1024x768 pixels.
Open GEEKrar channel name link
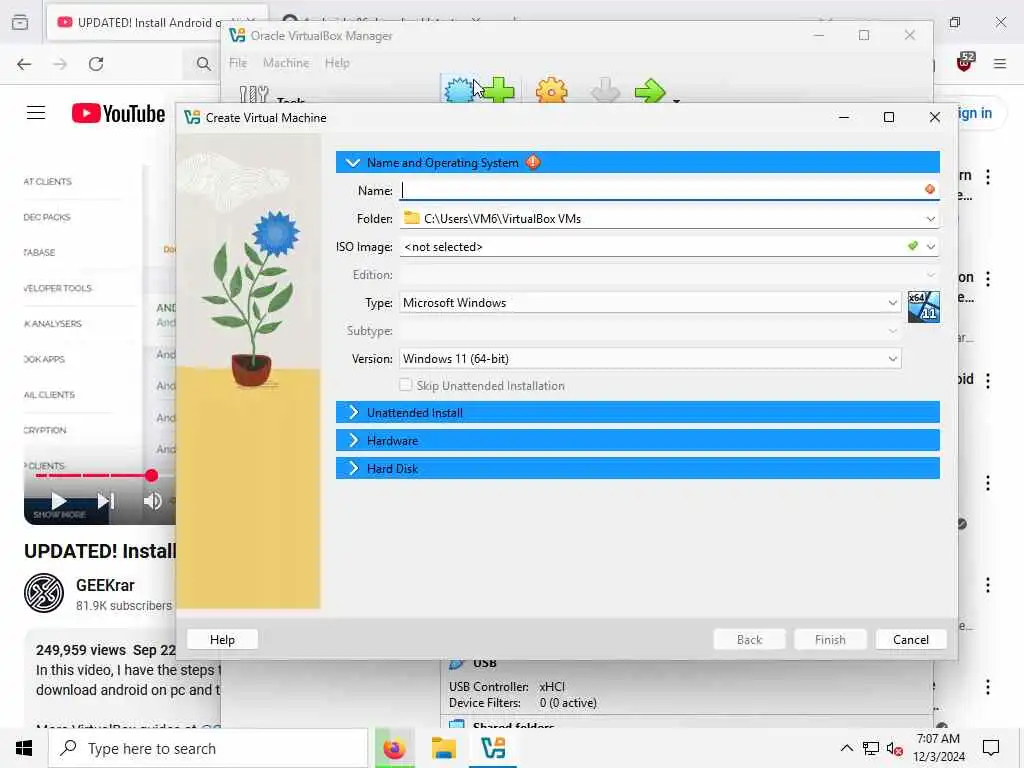pos(105,585)
